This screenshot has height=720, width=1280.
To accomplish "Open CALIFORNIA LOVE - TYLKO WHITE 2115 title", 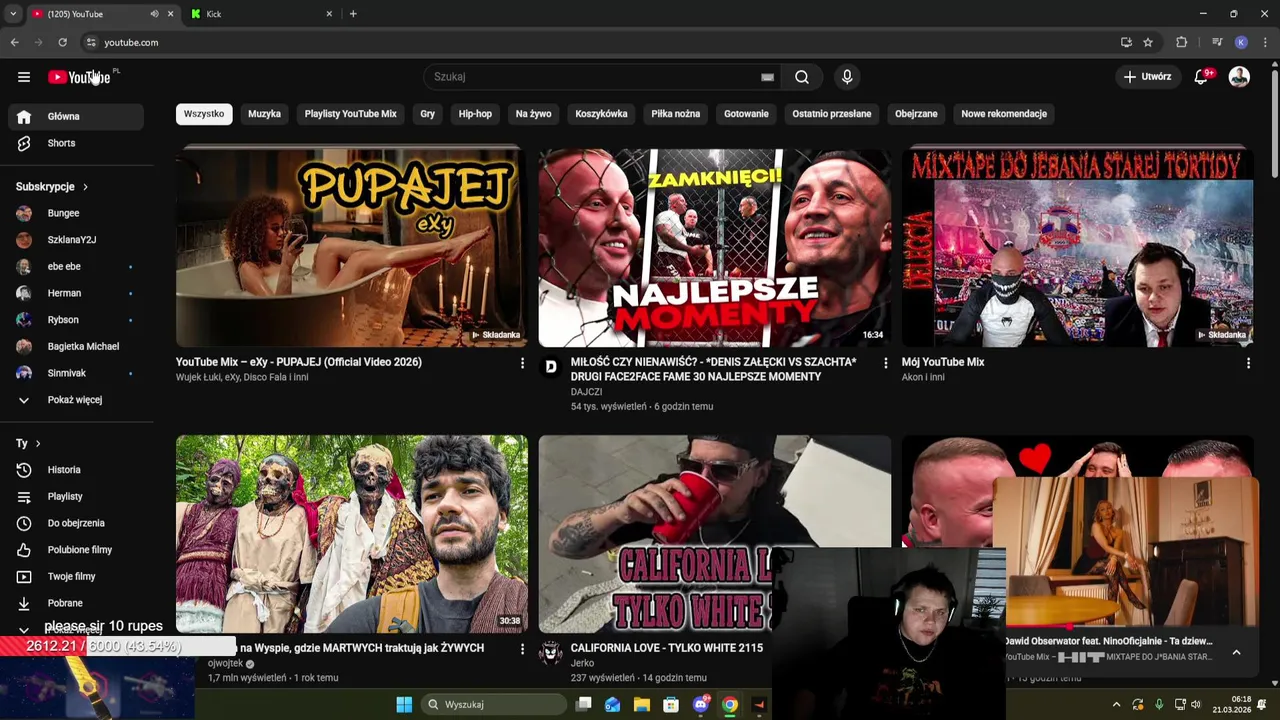I will coord(667,648).
